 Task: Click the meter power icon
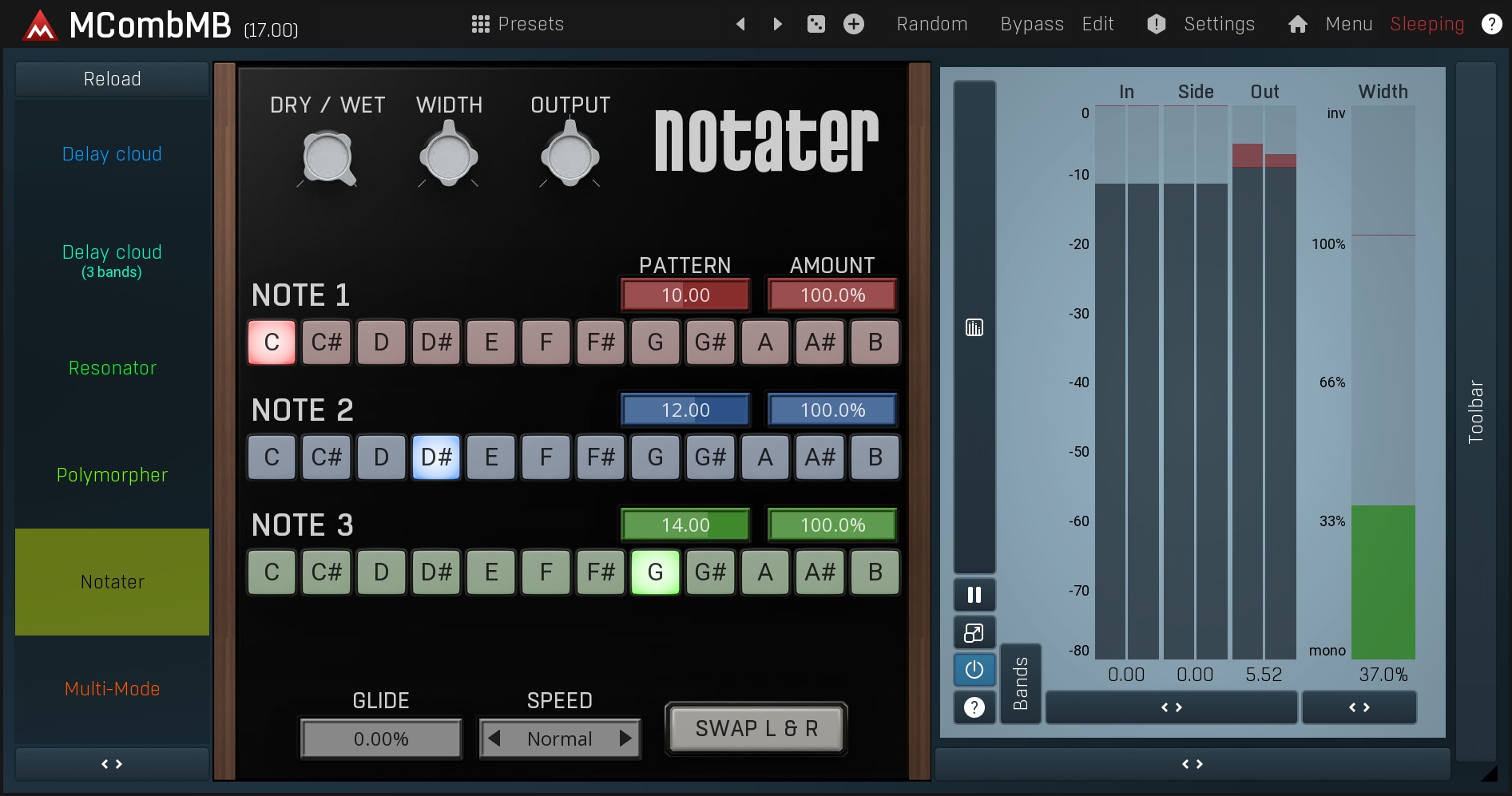point(974,670)
